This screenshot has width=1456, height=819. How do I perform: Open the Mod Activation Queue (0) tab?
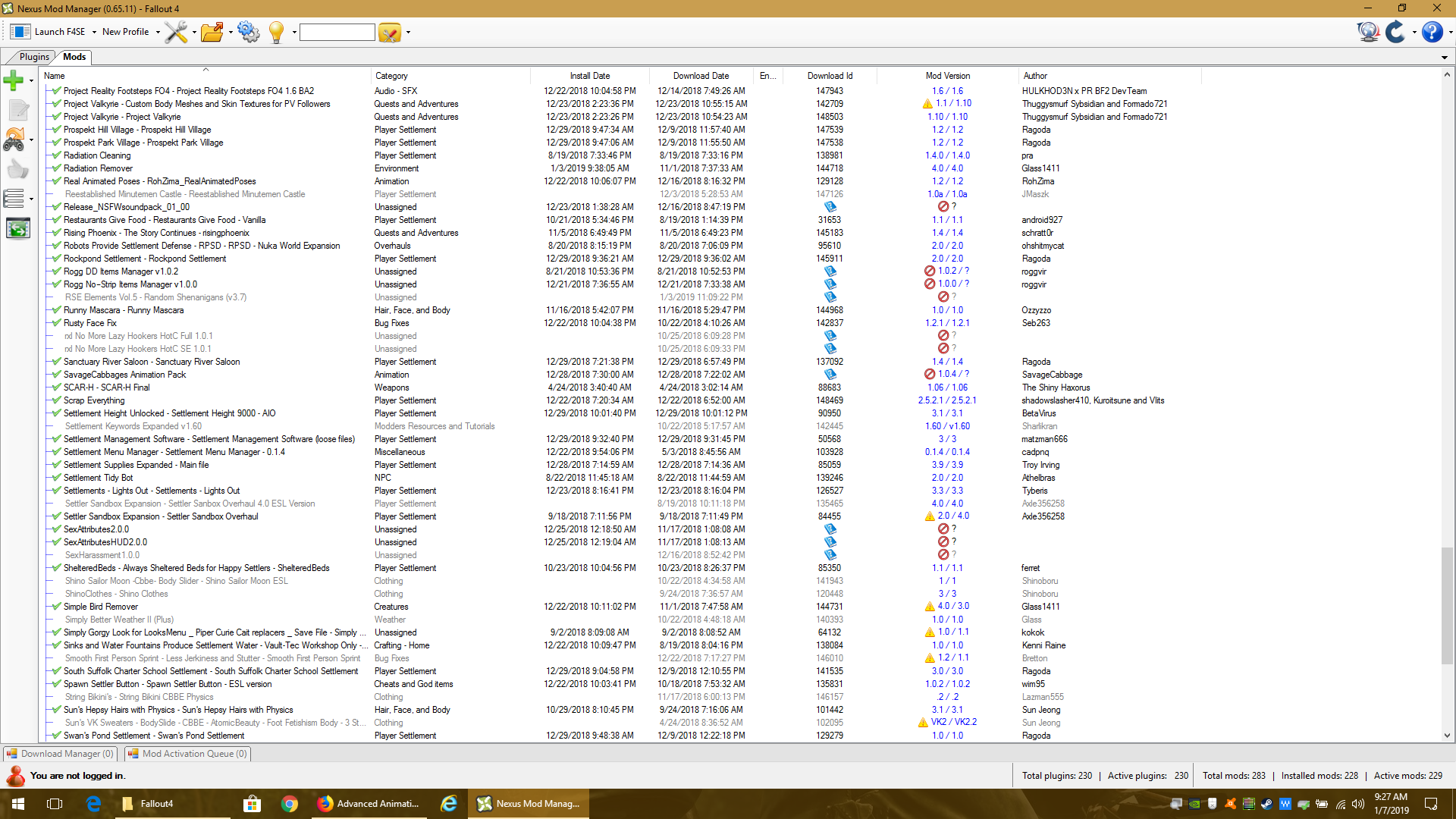188,754
